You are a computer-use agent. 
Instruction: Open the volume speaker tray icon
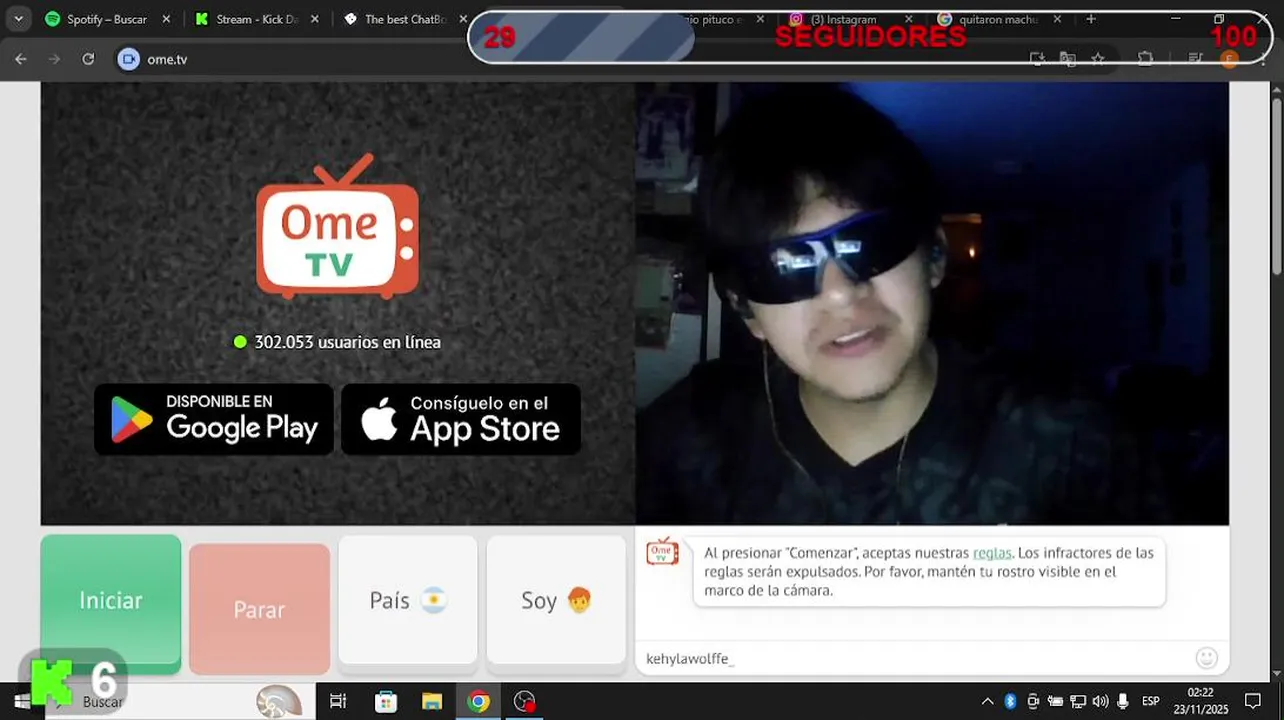coord(1100,701)
